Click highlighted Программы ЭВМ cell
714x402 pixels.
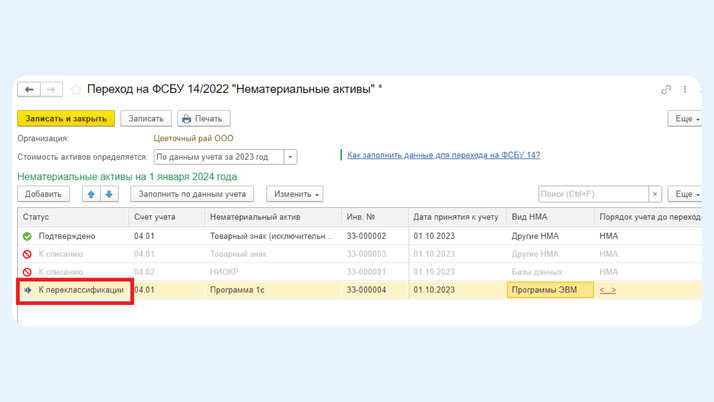pyautogui.click(x=550, y=290)
